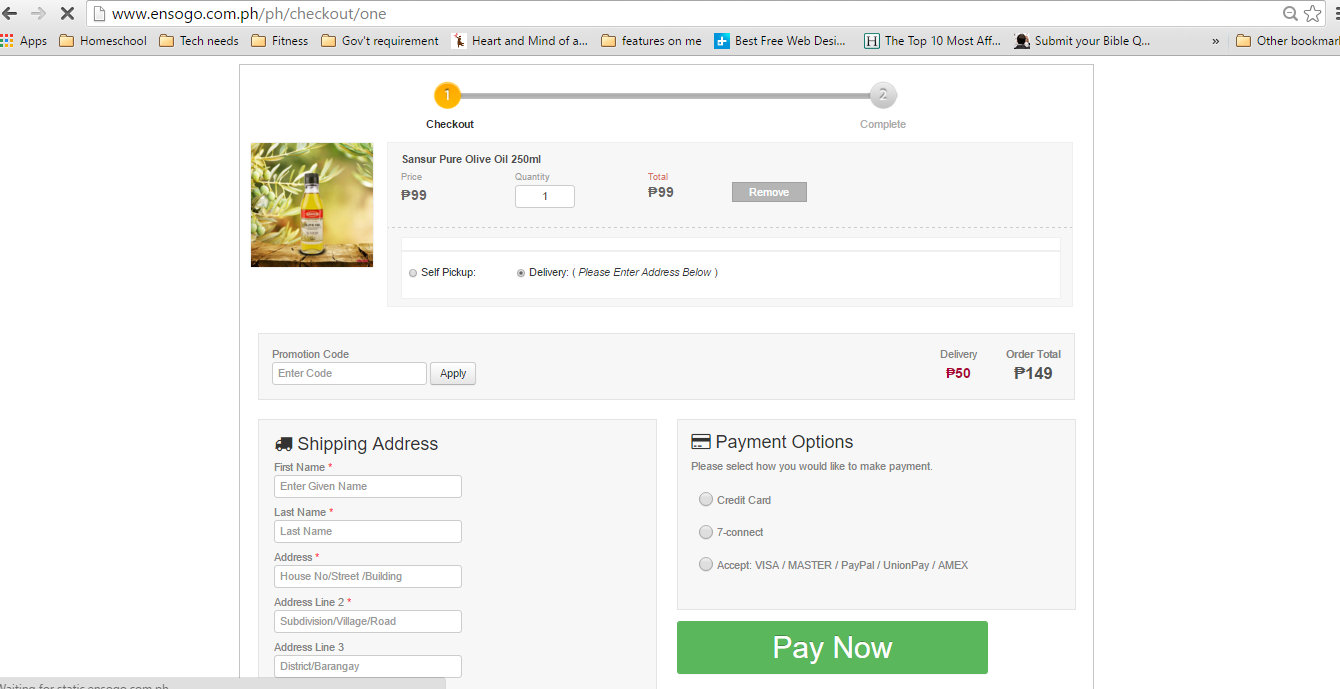Open Best Free Web Design bookmark
The height and width of the screenshot is (689, 1340).
tap(780, 41)
